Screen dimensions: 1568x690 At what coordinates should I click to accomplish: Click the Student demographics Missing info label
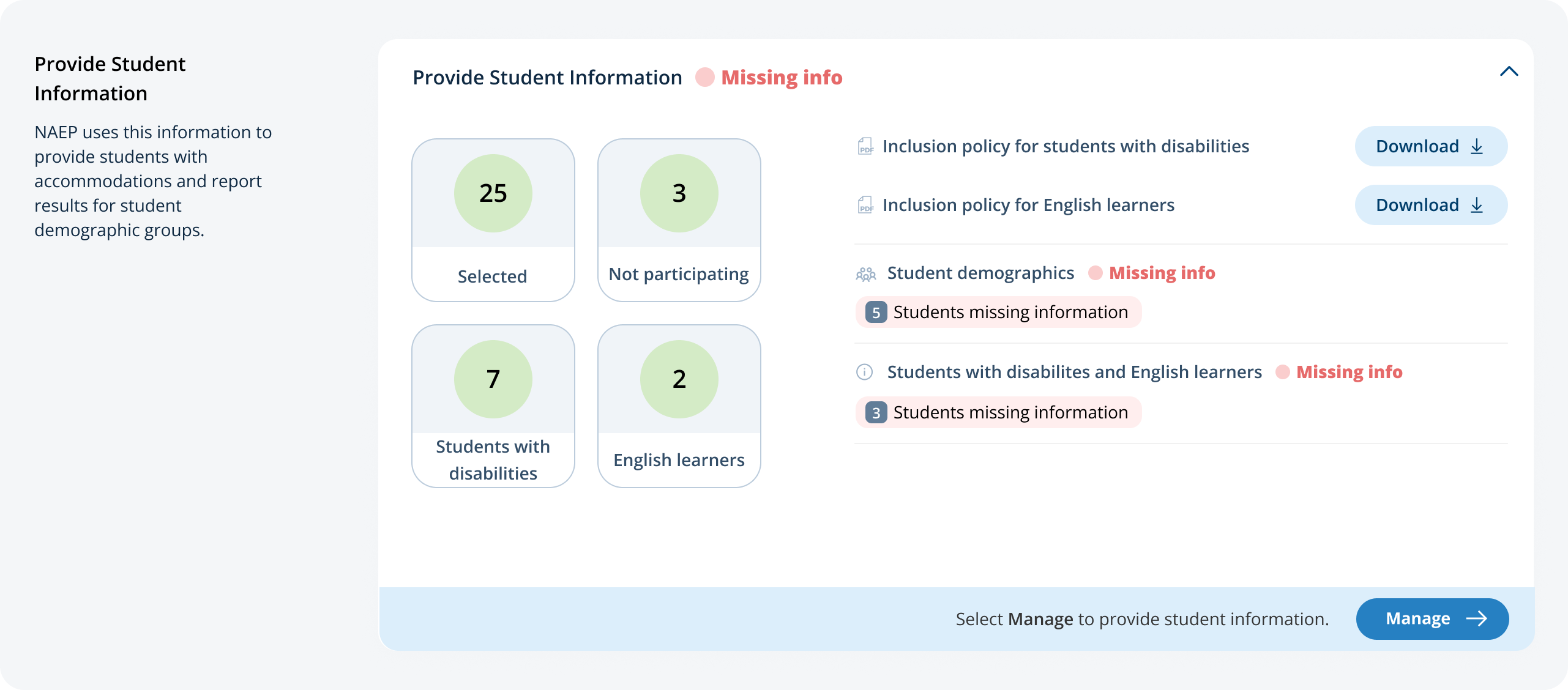(1161, 273)
